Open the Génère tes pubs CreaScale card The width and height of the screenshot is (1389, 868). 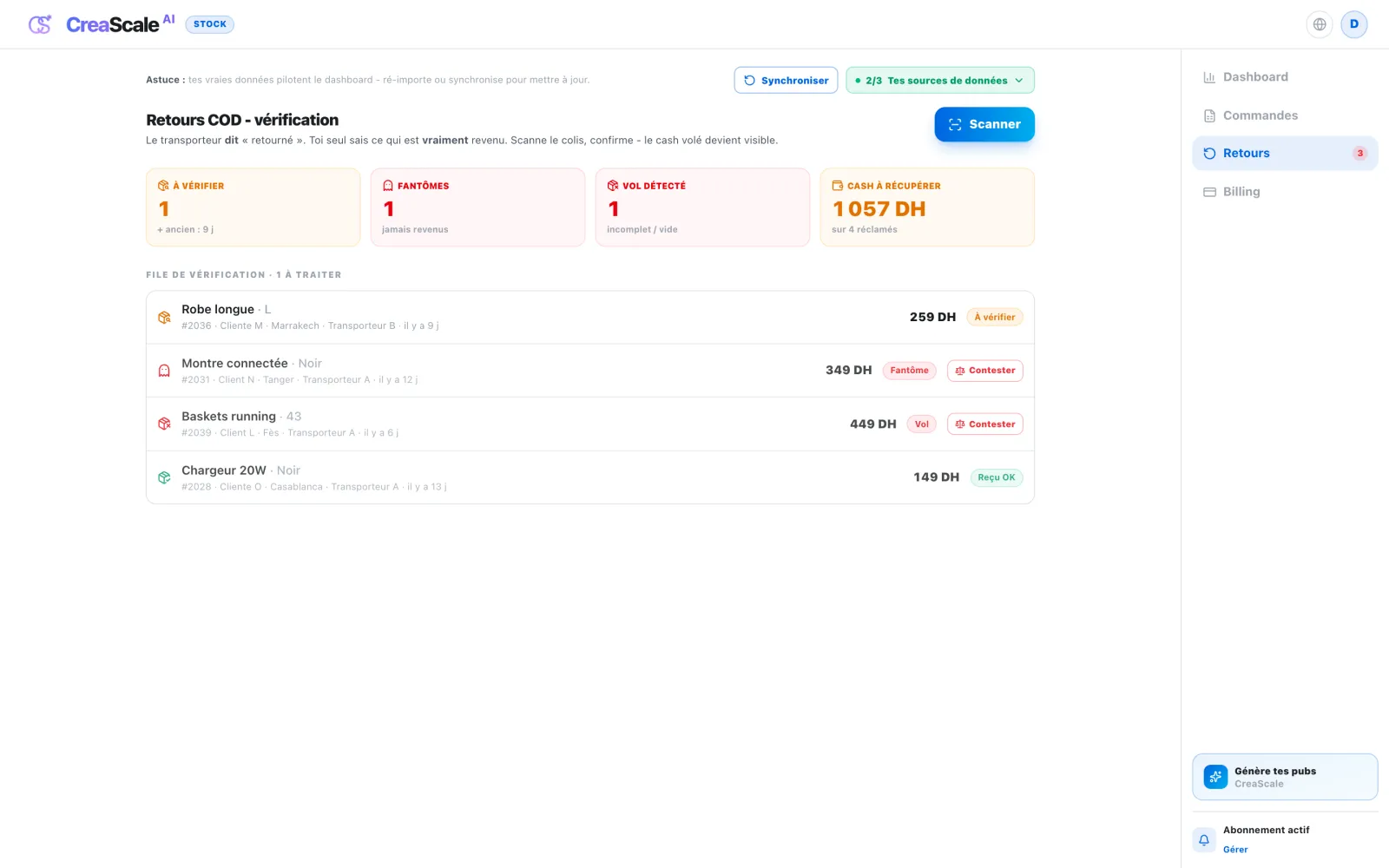pos(1285,777)
